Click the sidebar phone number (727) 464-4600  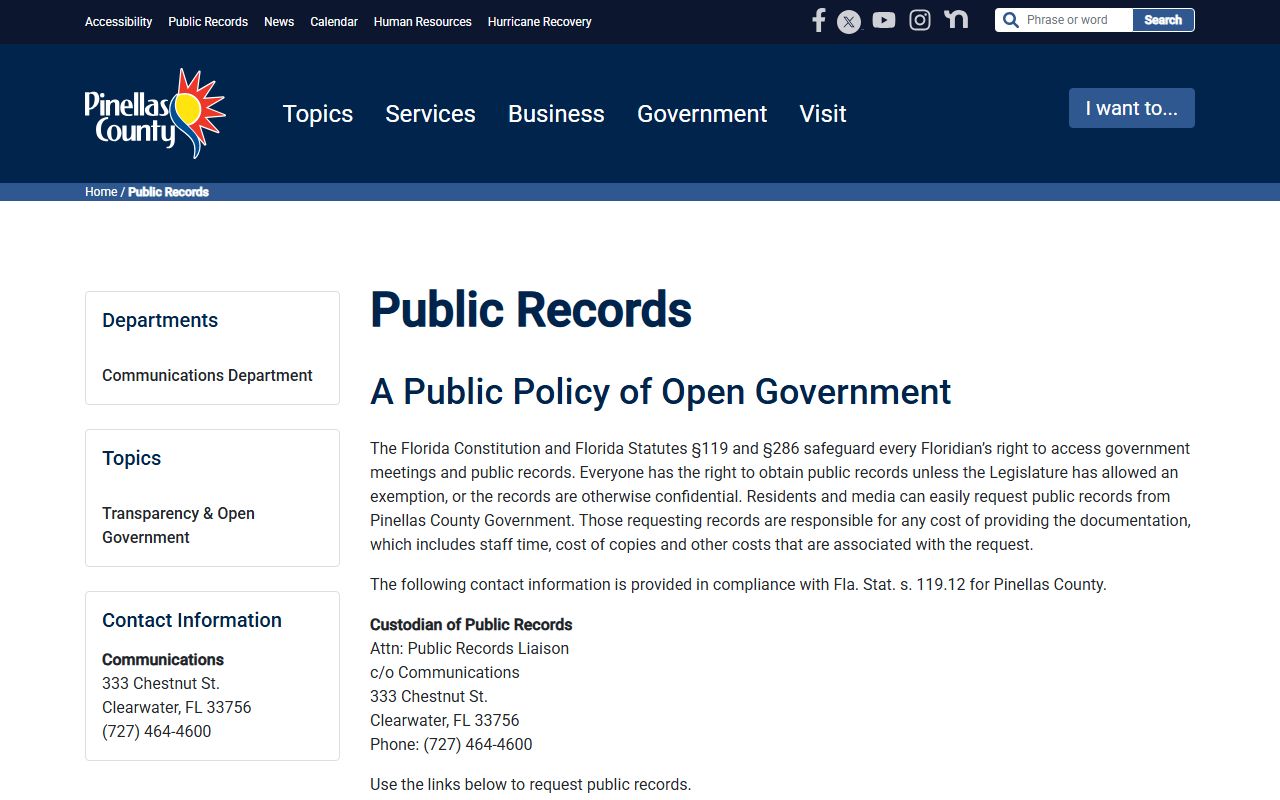pos(157,732)
